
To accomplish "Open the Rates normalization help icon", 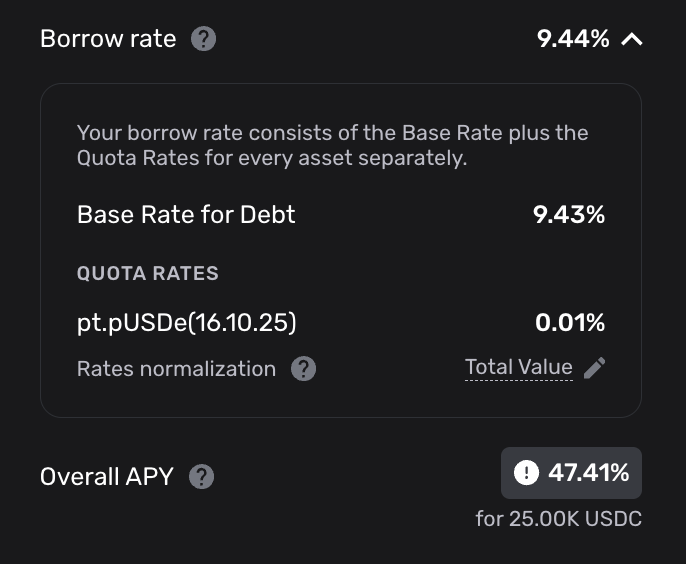I will click(303, 368).
